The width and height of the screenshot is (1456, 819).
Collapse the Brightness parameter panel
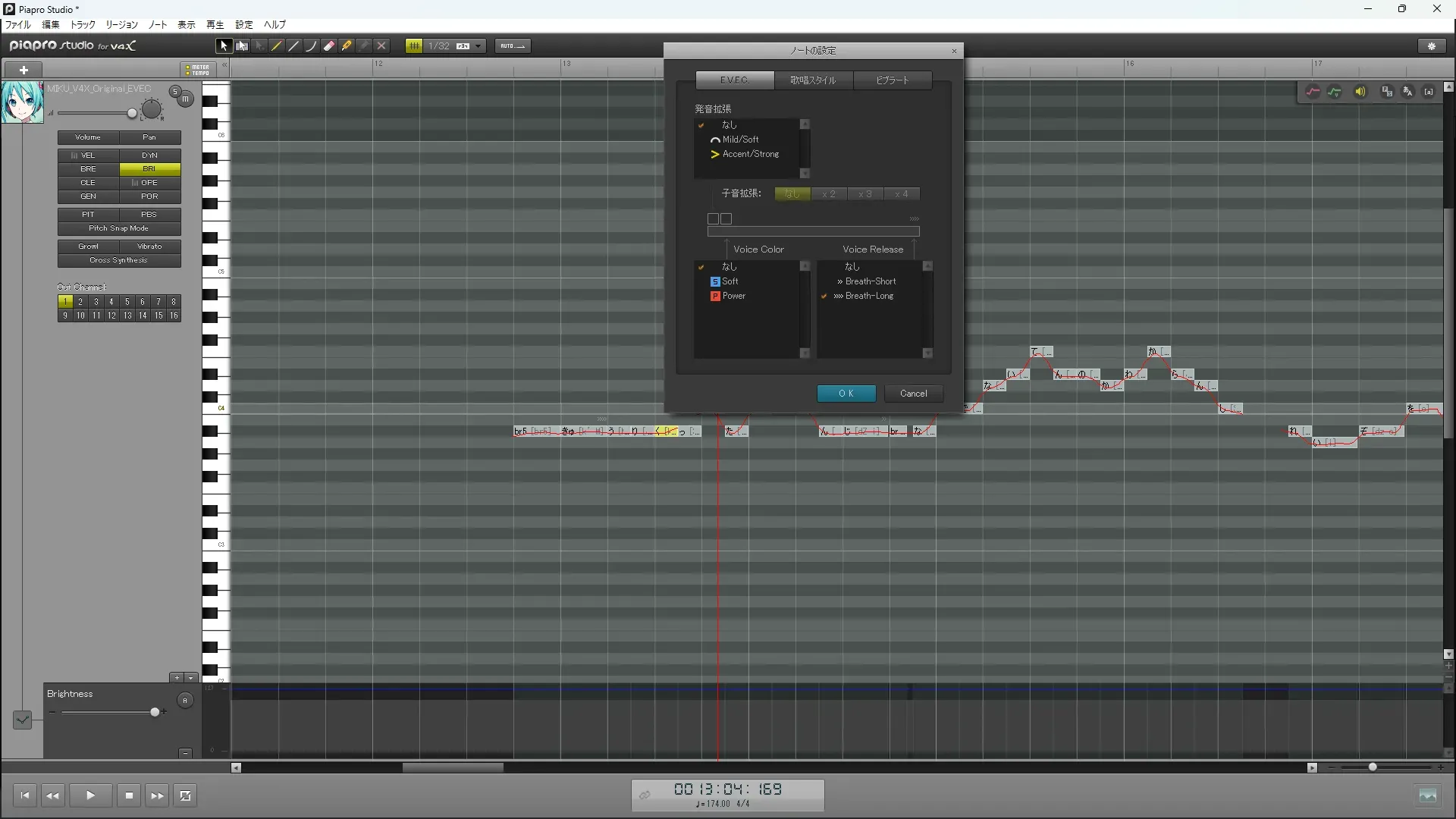point(185,753)
